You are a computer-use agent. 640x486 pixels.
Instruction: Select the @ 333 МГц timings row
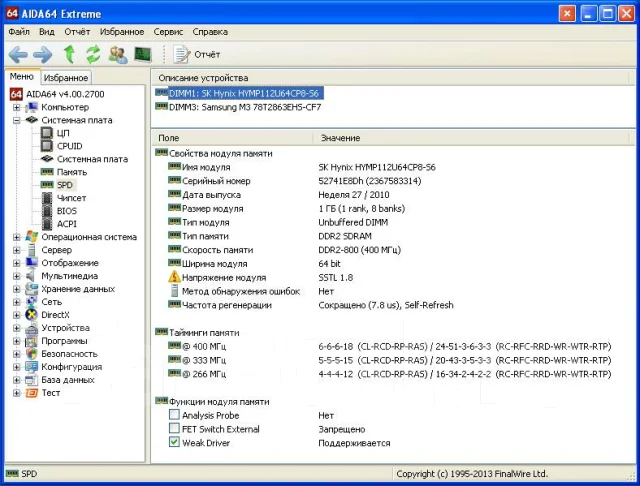coord(390,360)
